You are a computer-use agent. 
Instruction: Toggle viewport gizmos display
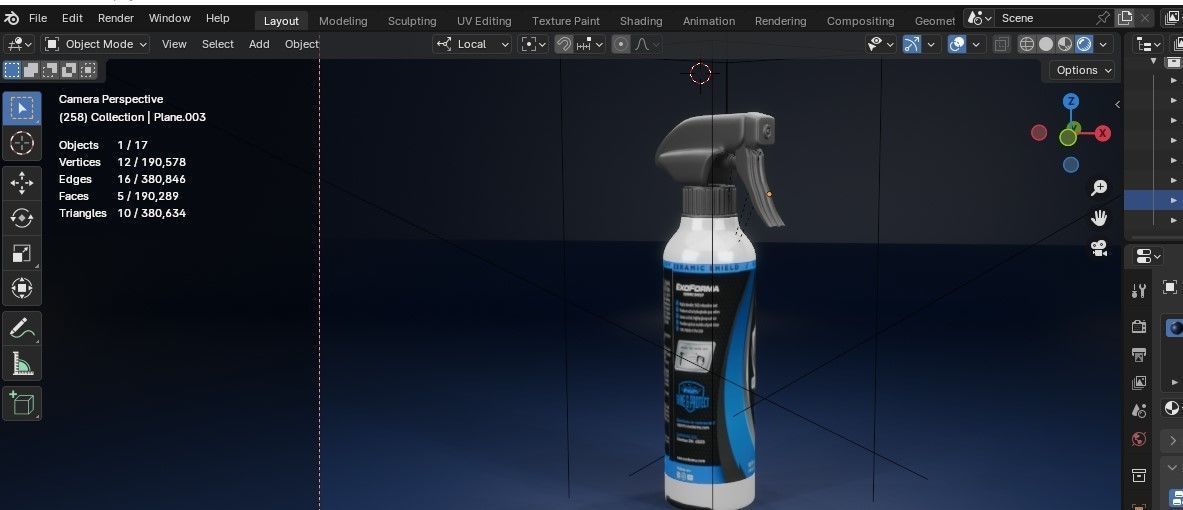pyautogui.click(x=911, y=45)
